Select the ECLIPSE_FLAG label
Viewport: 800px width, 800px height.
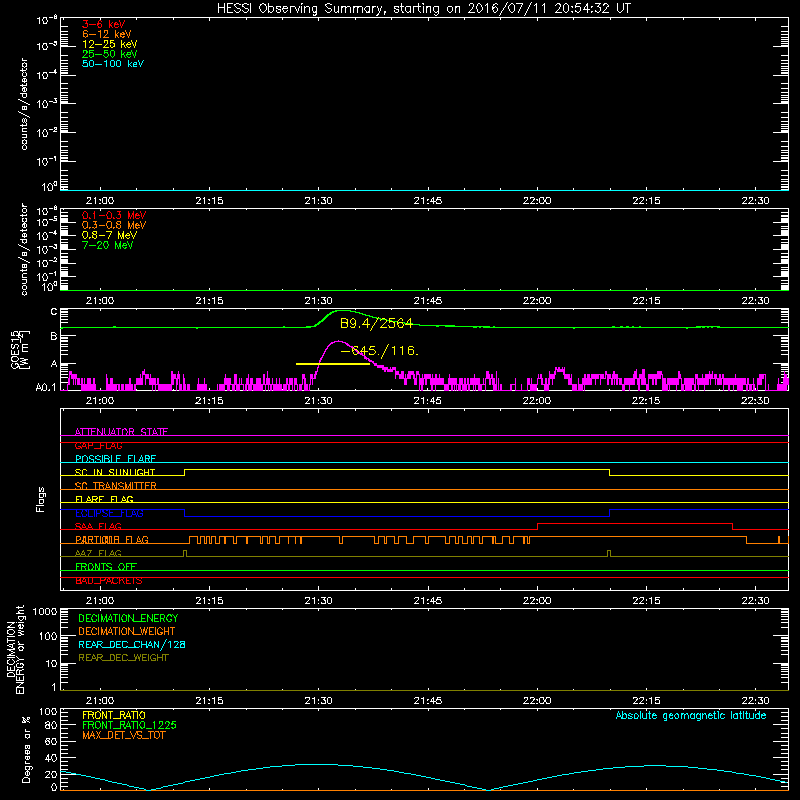tap(109, 513)
